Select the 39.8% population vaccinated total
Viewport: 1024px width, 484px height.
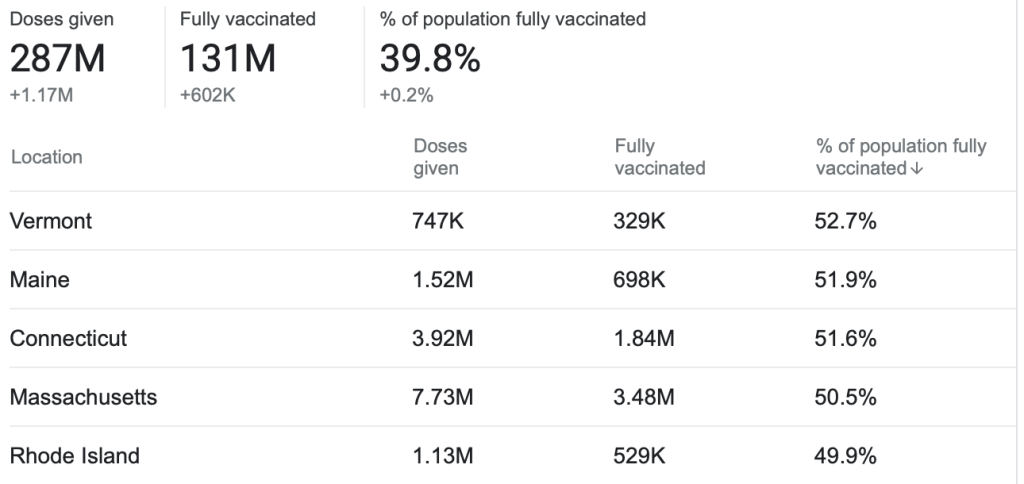(x=430, y=61)
